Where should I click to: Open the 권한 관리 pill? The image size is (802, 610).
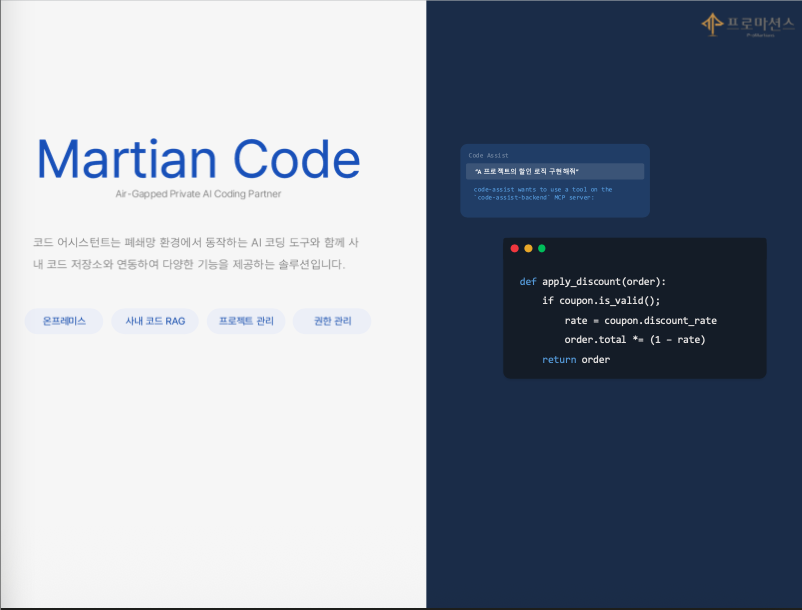[x=332, y=321]
